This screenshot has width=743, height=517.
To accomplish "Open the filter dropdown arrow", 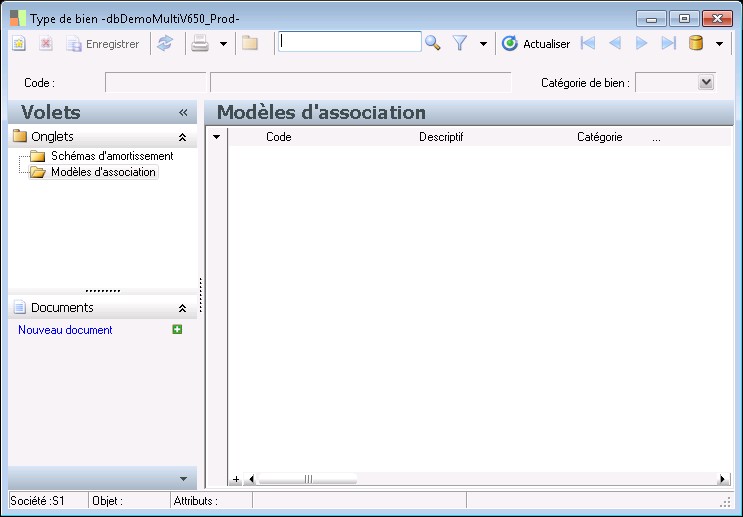I will 483,44.
